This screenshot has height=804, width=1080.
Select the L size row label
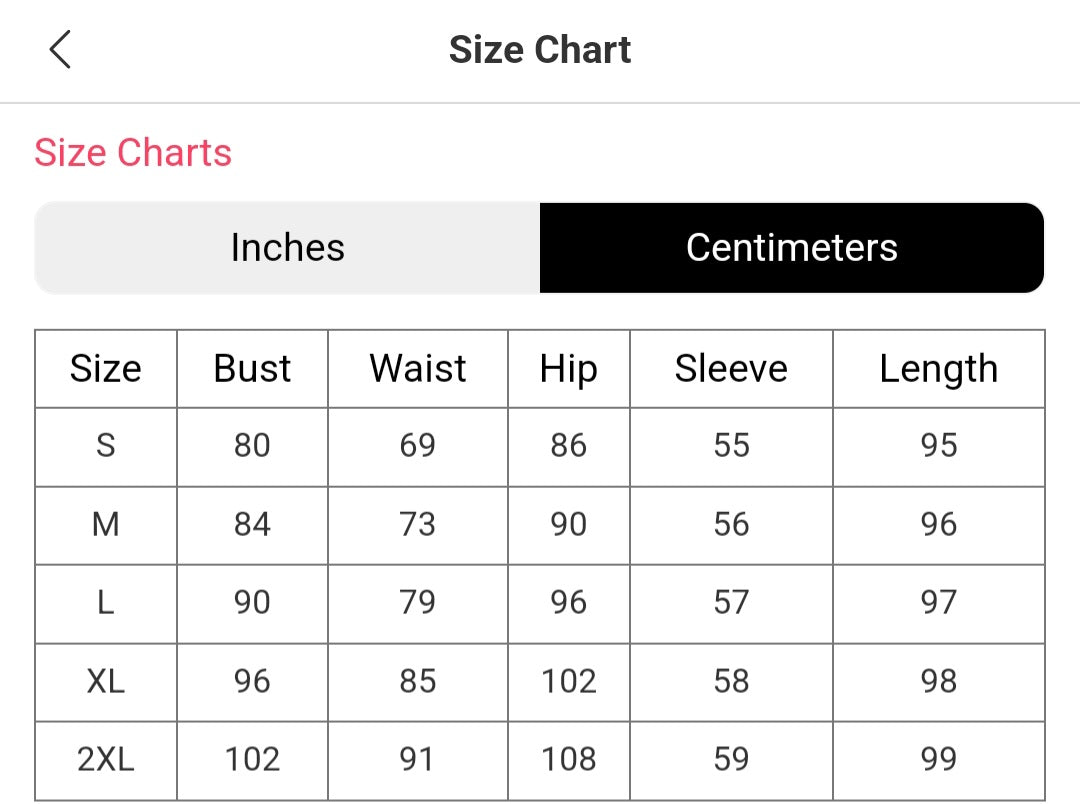(105, 603)
